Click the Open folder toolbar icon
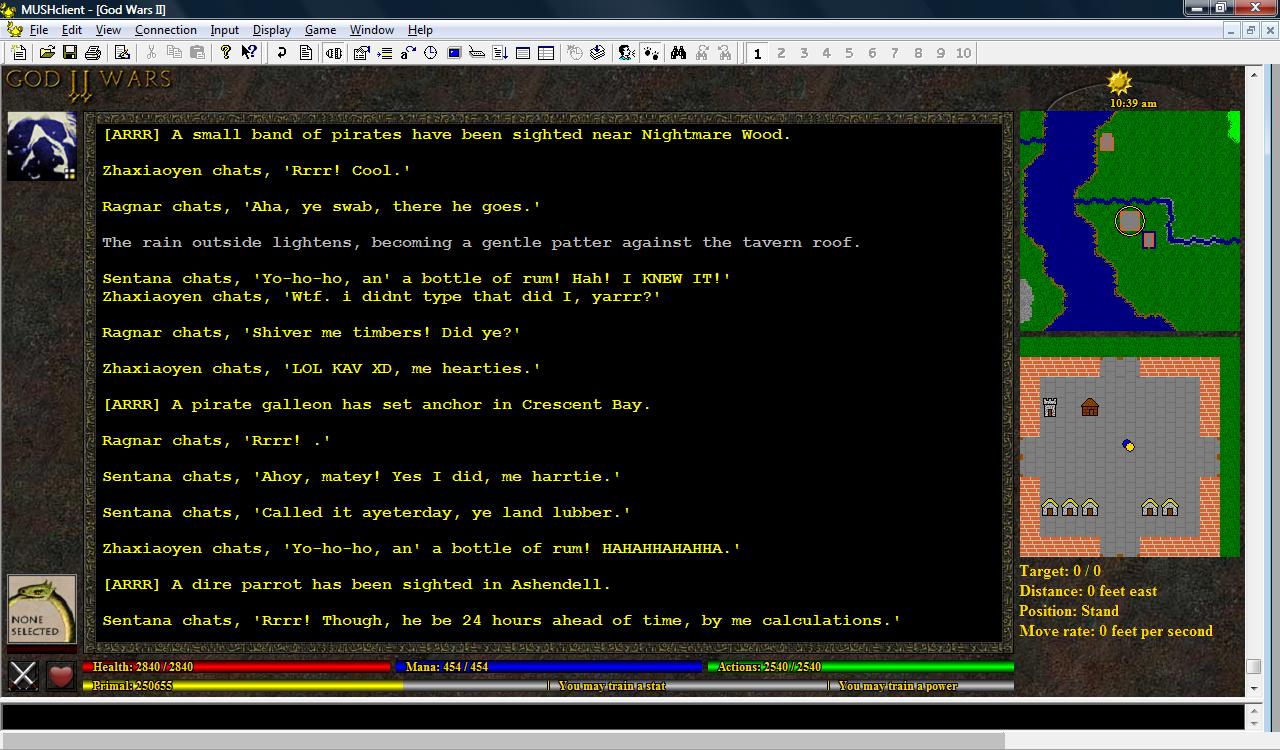The height and width of the screenshot is (750, 1280). point(47,53)
